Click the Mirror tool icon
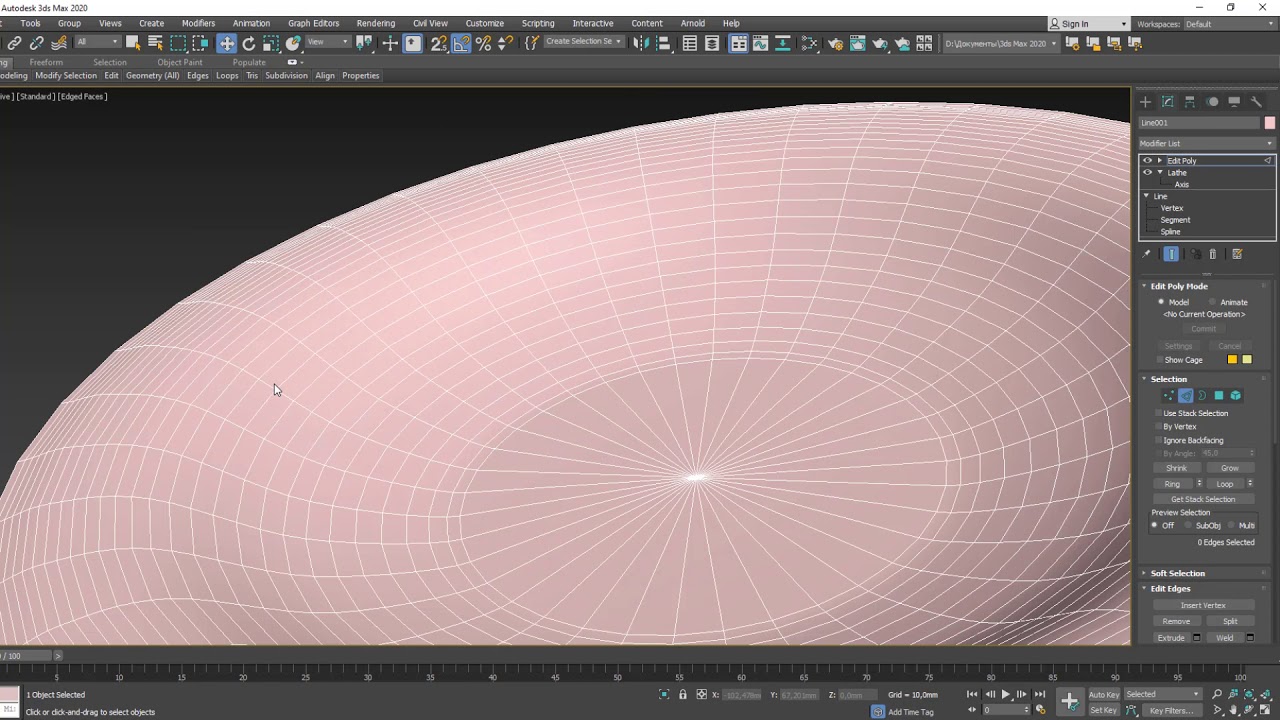The height and width of the screenshot is (720, 1280). pos(641,43)
